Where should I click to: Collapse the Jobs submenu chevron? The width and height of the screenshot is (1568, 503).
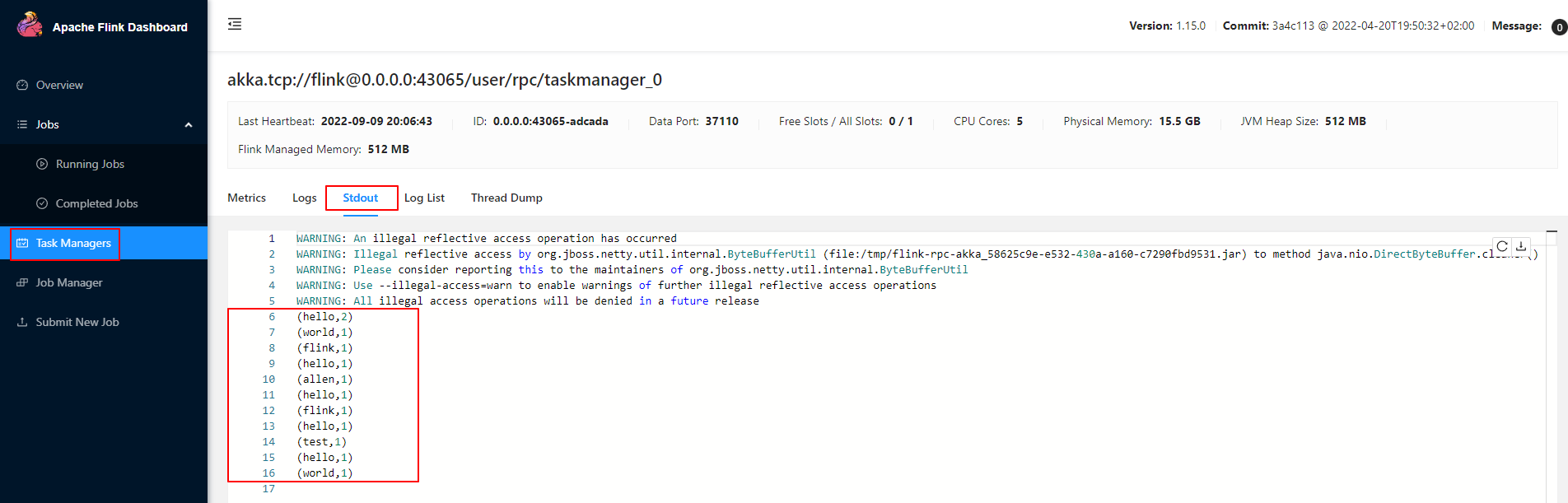click(x=189, y=125)
